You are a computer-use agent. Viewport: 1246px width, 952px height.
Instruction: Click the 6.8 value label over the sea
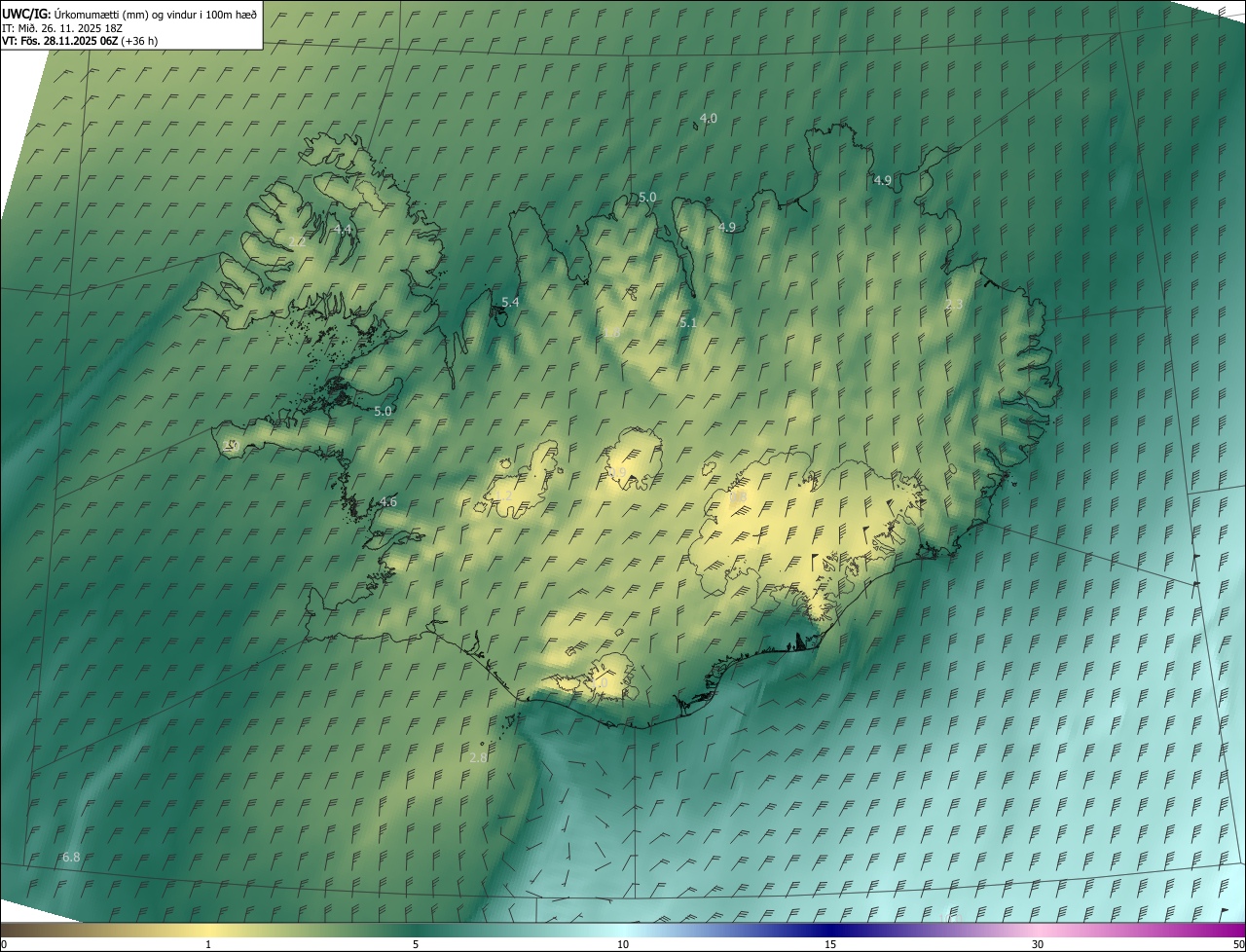coord(71,858)
